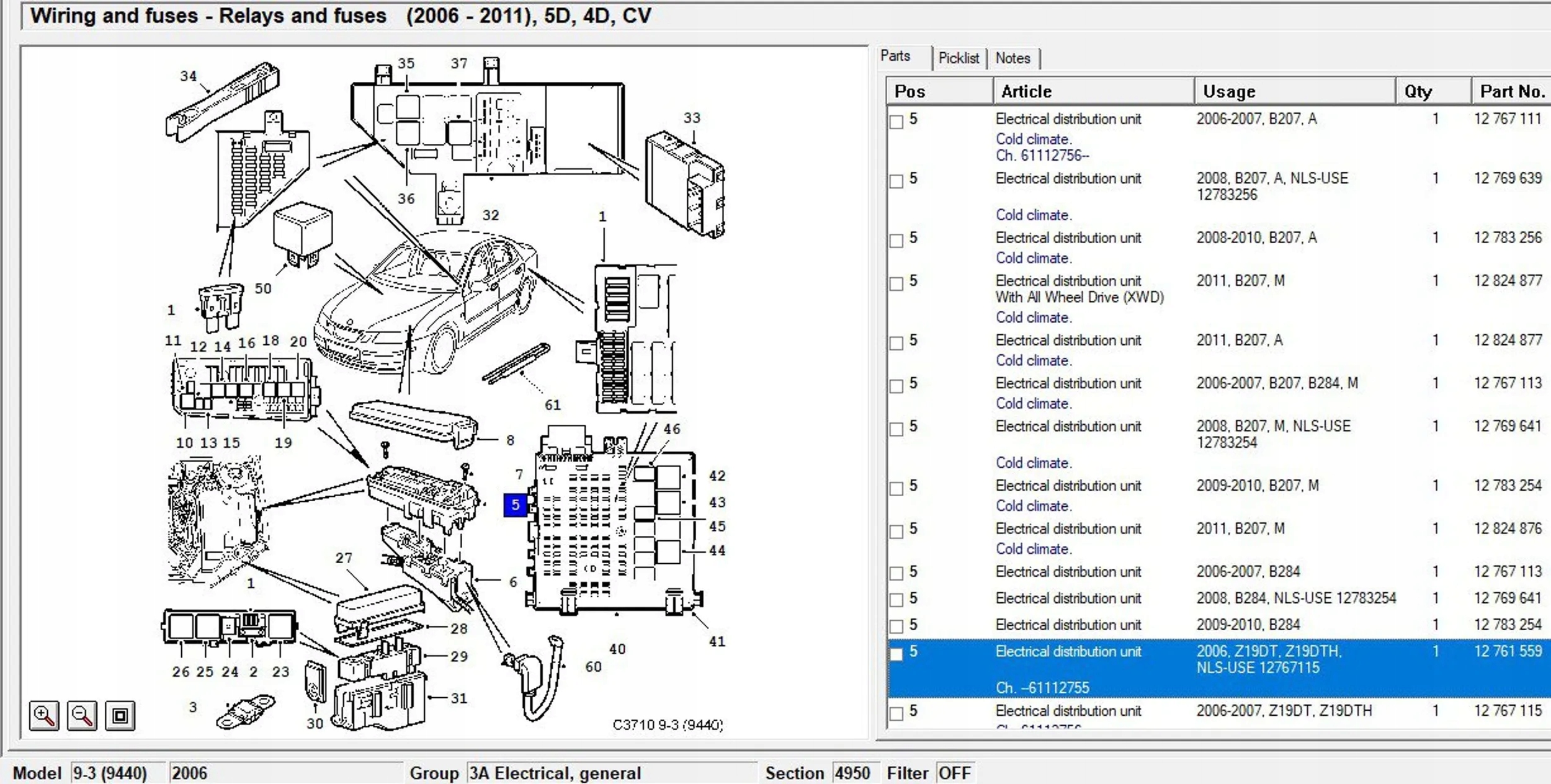This screenshot has width=1551, height=784.
Task: Click callout number 46 in the diagram
Action: coord(672,429)
